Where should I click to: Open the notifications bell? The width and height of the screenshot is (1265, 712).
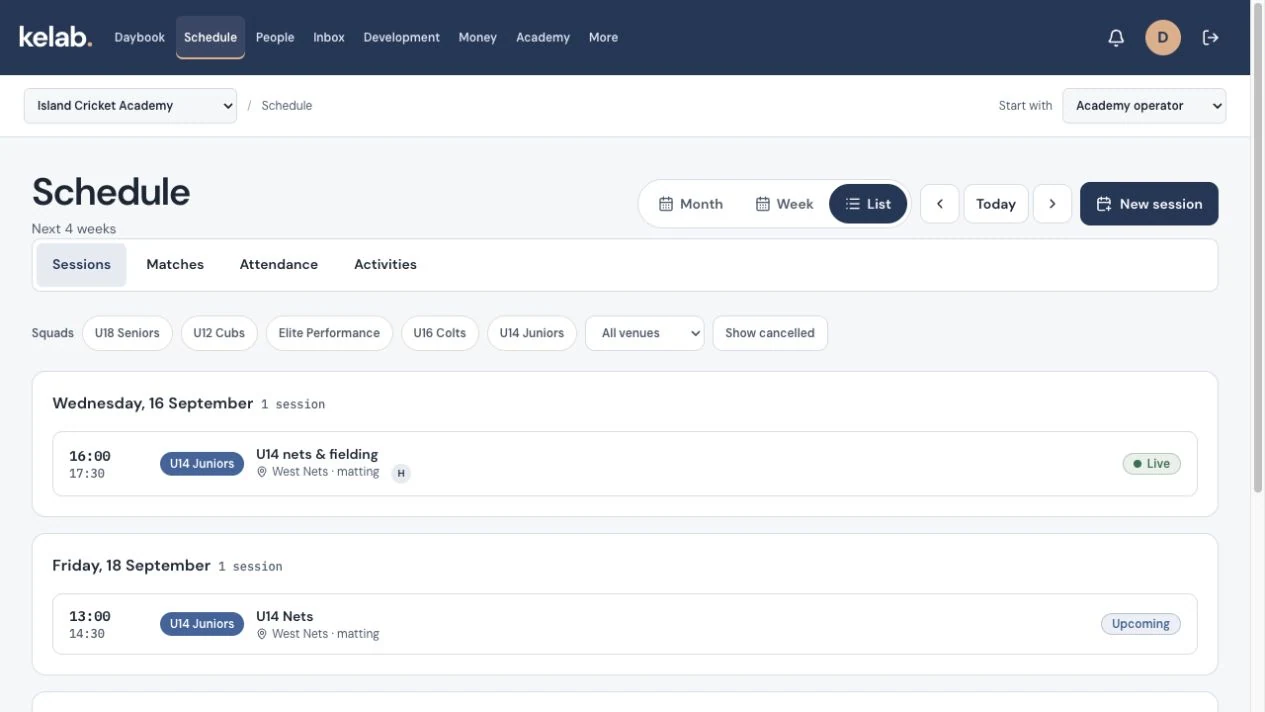(1116, 38)
